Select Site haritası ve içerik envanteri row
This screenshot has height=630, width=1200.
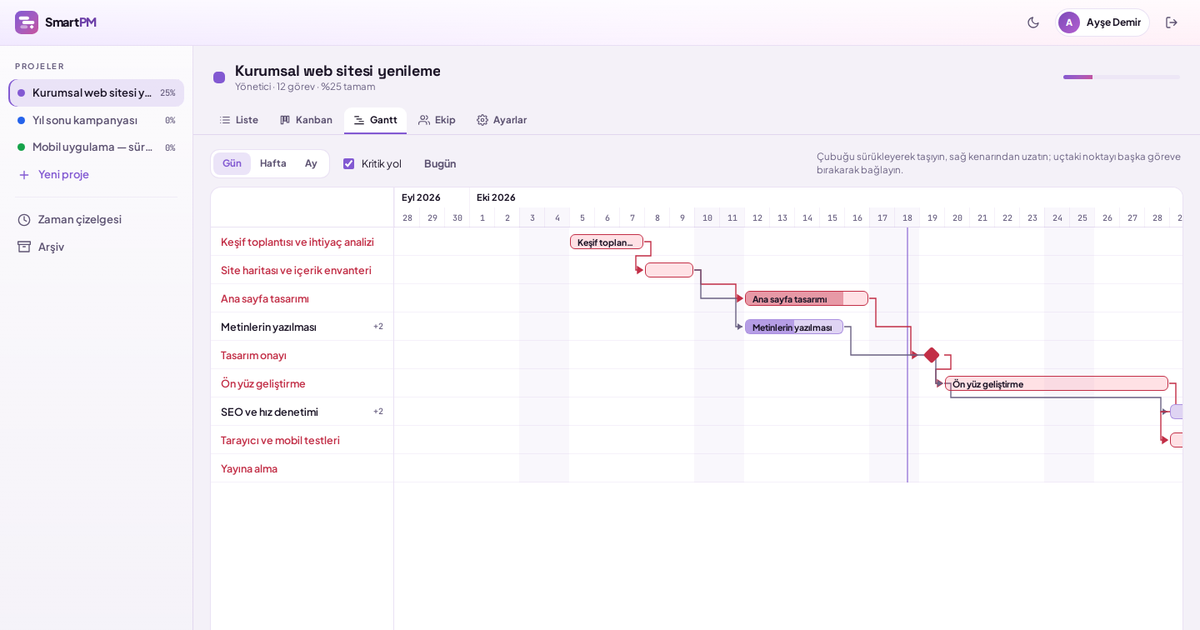coord(302,270)
